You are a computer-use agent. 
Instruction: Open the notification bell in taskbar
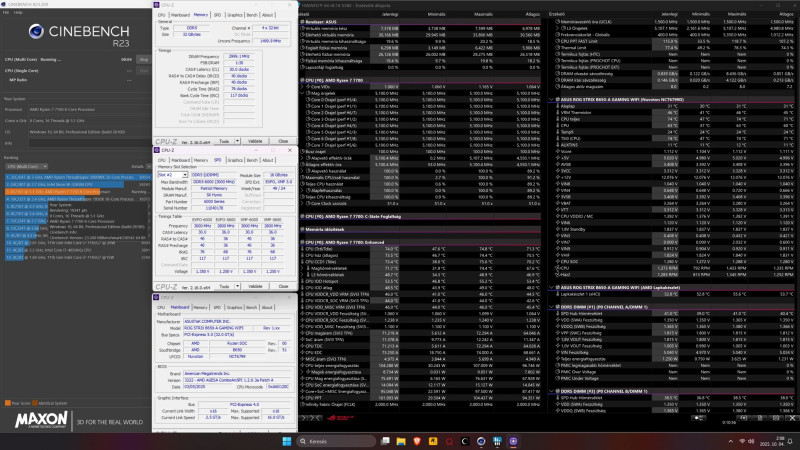(790, 441)
